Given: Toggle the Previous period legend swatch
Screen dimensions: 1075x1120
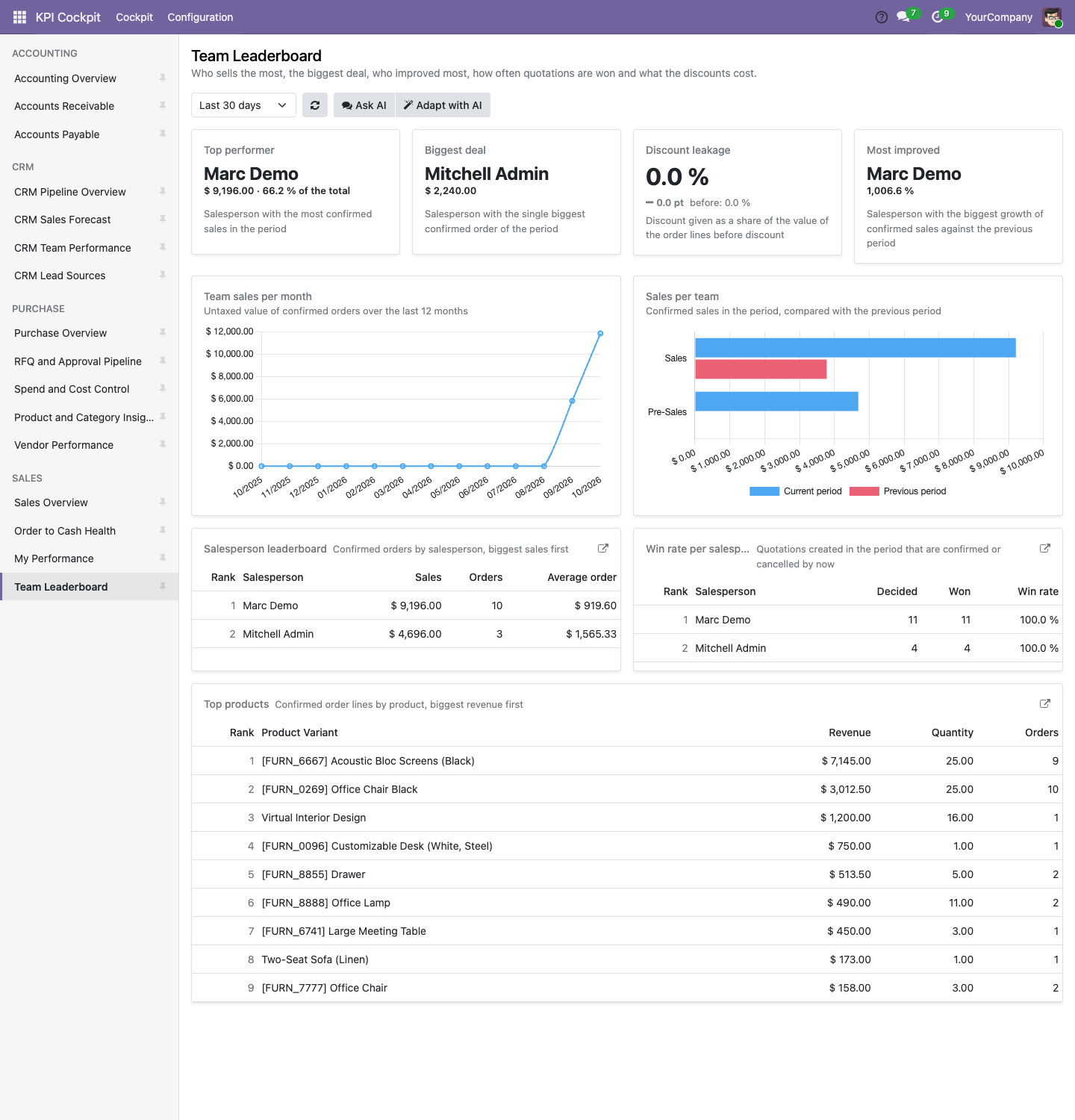Looking at the screenshot, I should tap(864, 491).
